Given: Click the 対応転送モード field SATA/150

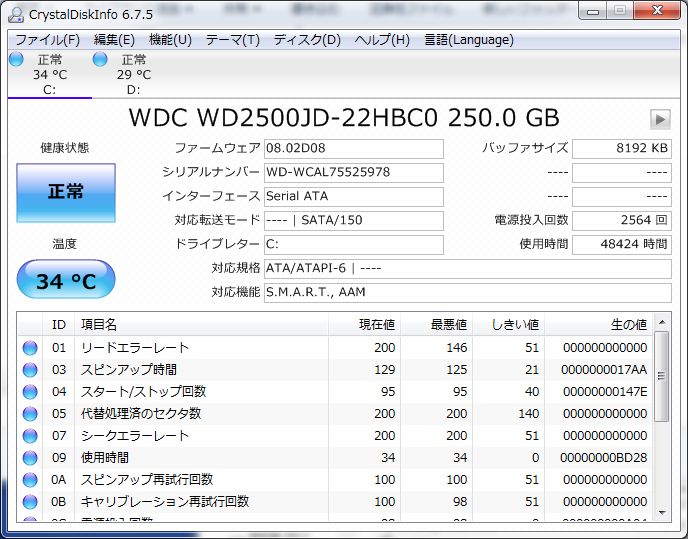Looking at the screenshot, I should 354,220.
